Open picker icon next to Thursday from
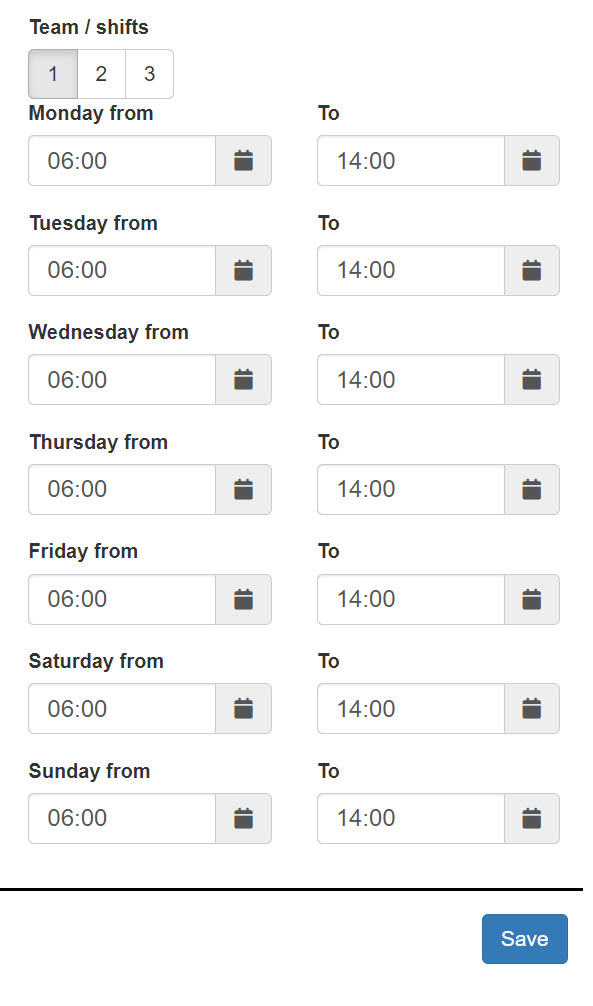Image resolution: width=593 pixels, height=1006 pixels. click(243, 490)
